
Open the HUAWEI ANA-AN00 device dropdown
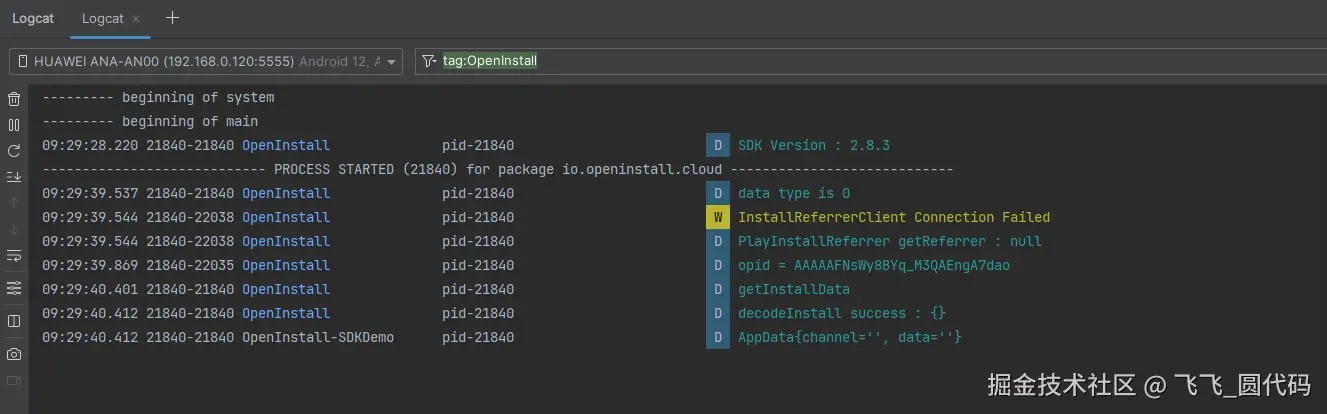(x=206, y=61)
